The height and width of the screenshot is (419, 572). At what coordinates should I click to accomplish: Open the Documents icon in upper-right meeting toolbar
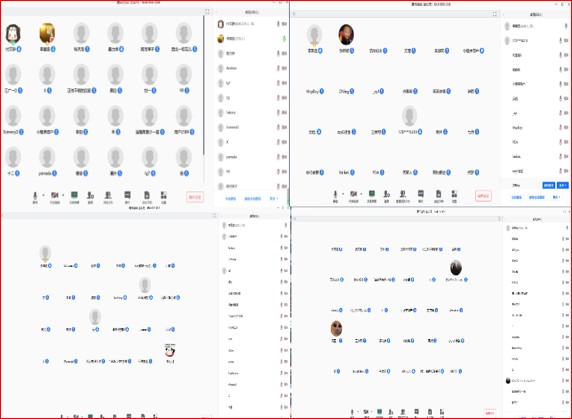[438, 196]
